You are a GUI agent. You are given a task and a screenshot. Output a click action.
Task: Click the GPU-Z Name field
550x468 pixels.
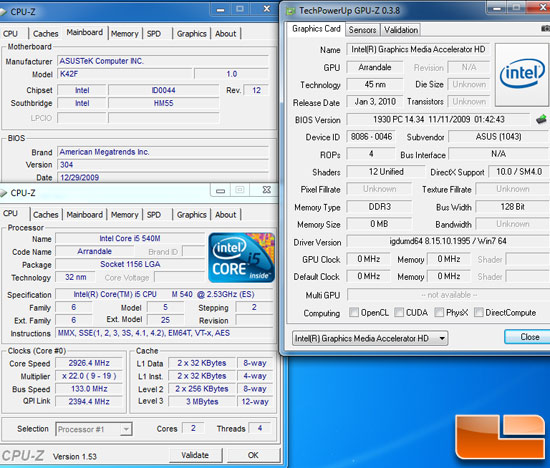[418, 49]
